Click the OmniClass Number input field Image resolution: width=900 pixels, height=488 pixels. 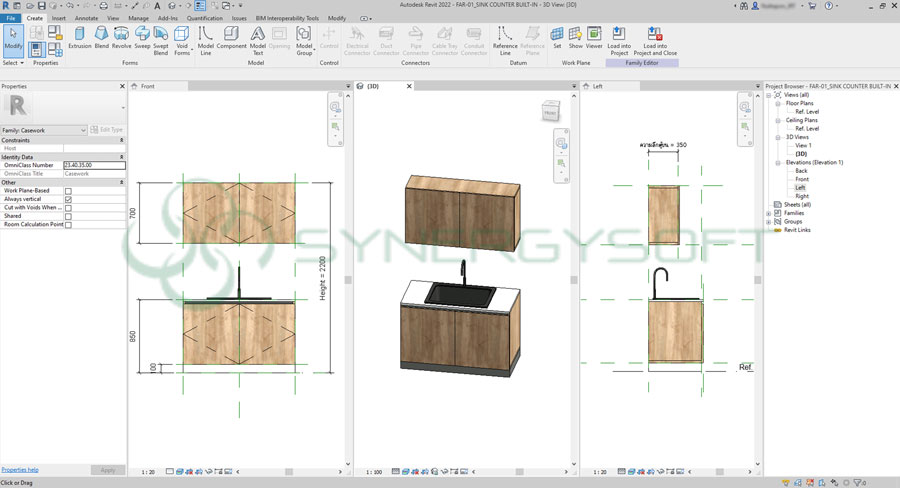(x=93, y=165)
